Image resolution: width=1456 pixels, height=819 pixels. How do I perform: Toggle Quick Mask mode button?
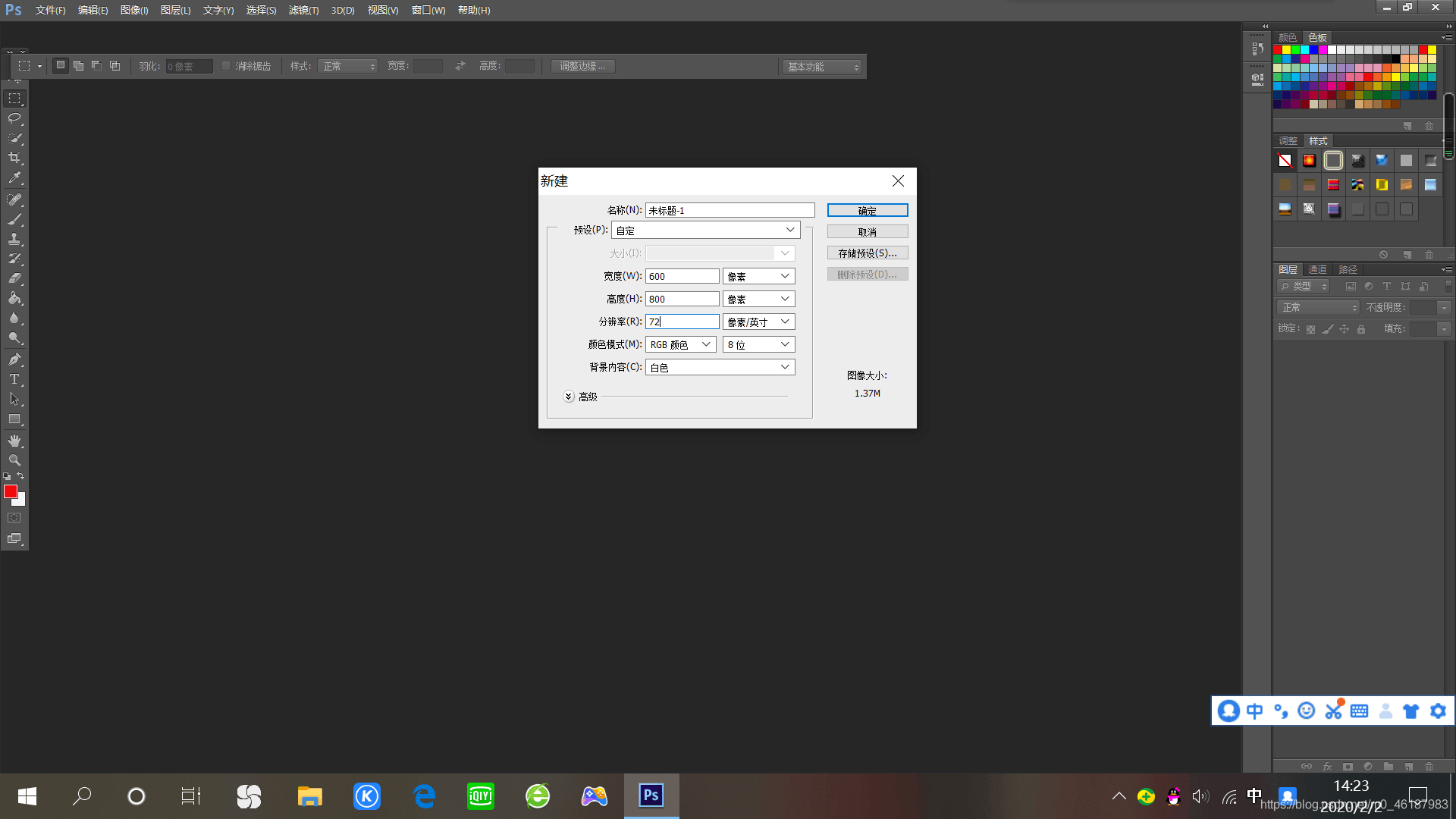(14, 518)
